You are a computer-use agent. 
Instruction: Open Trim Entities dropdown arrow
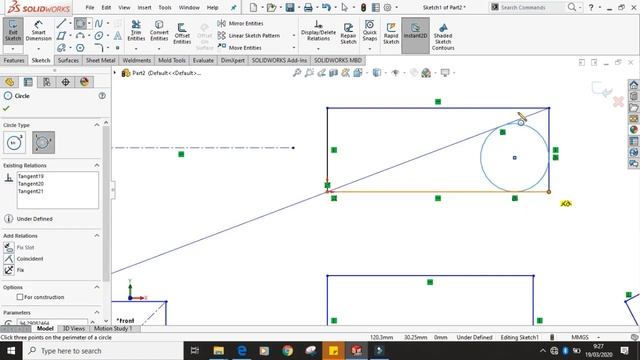tap(136, 49)
